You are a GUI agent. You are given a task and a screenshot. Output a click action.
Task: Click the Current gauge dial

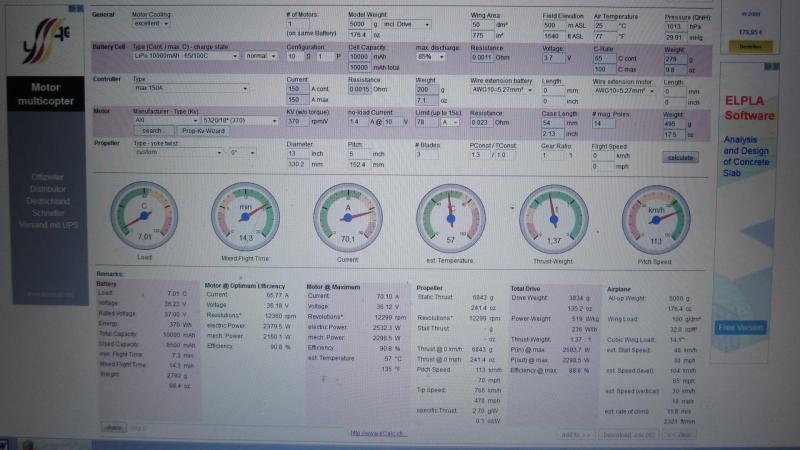[x=347, y=216]
